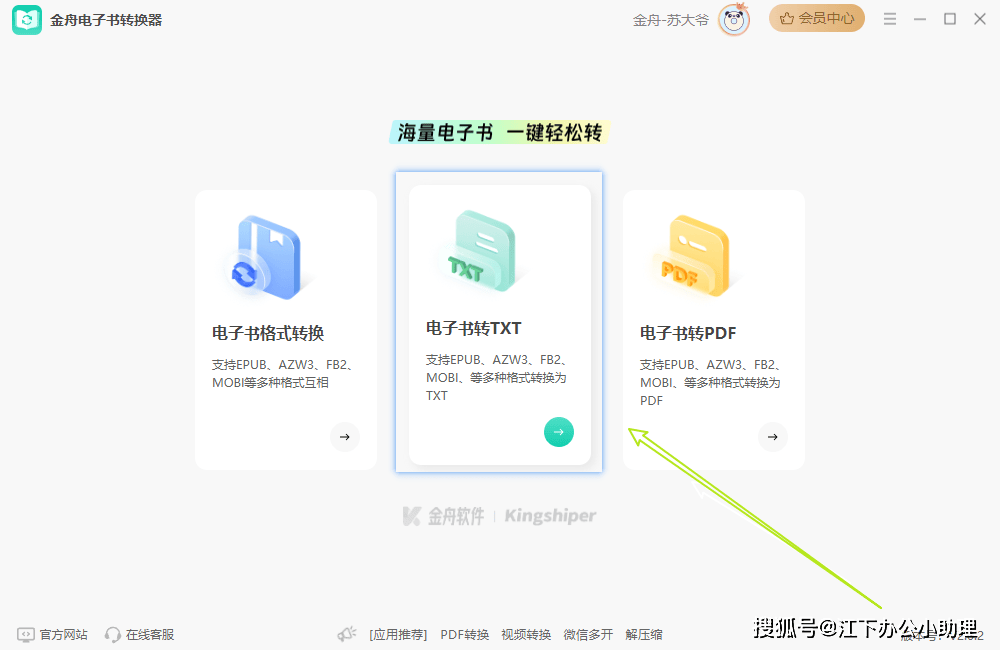Click the 金舟电子书转换器 app title
The image size is (1000, 650).
[107, 20]
